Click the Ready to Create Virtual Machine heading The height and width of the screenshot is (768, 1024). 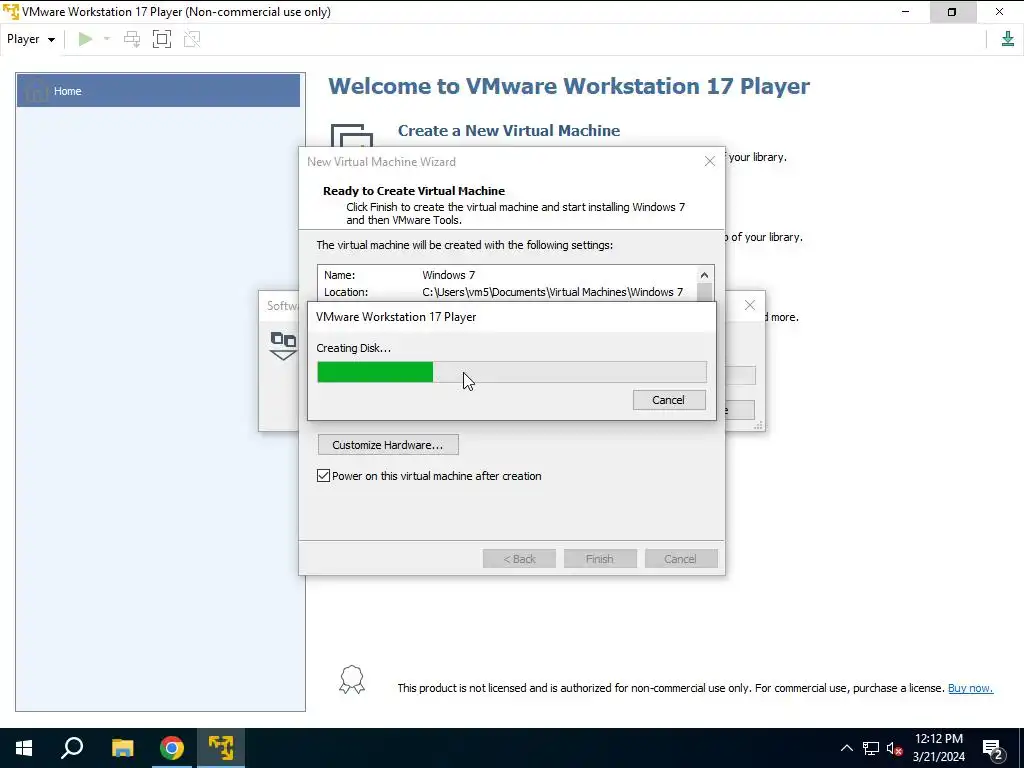click(414, 191)
